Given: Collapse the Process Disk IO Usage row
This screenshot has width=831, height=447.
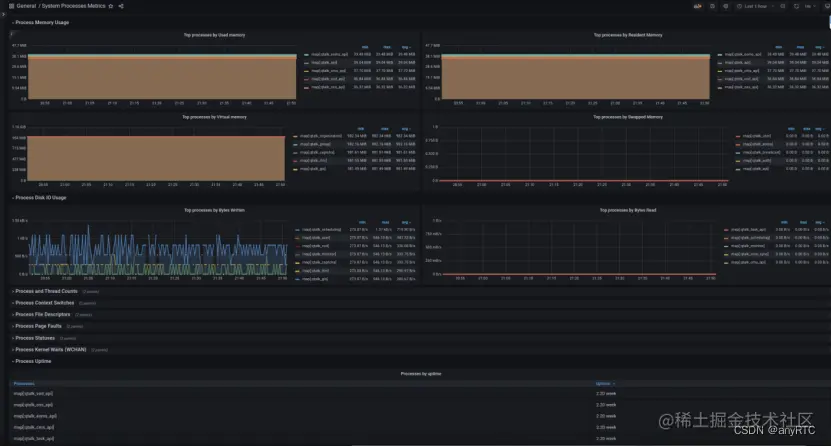Looking at the screenshot, I should point(40,198).
